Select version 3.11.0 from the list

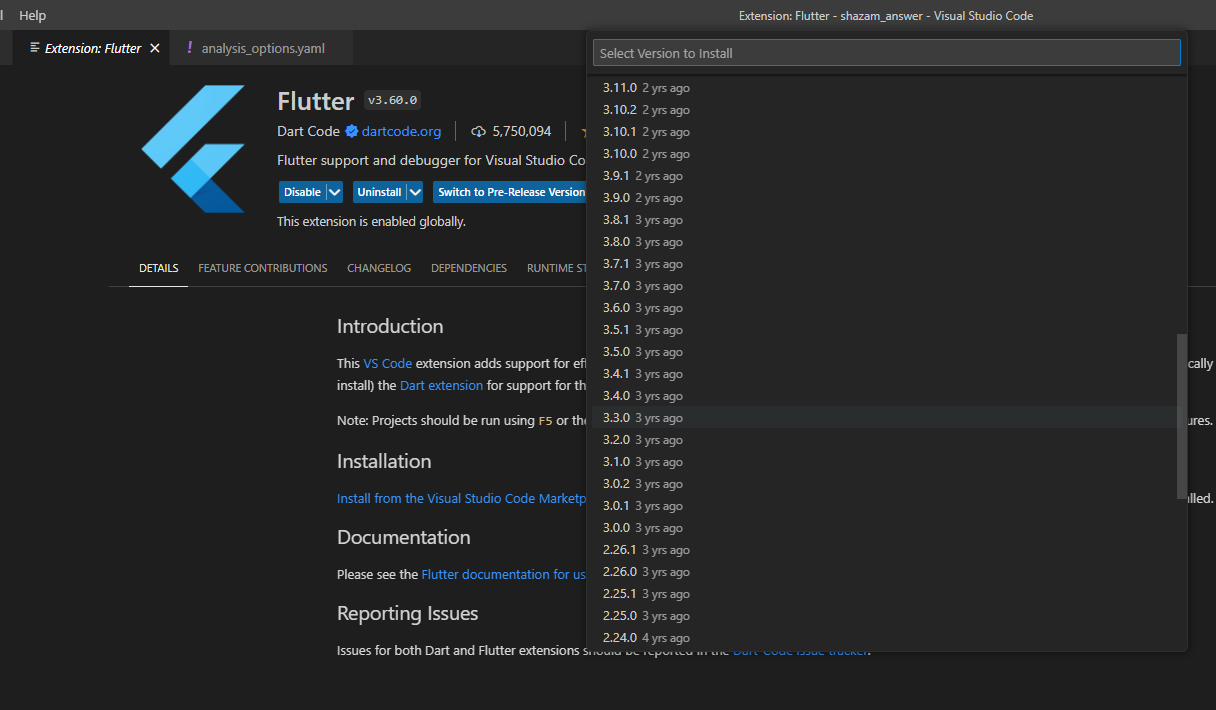tap(887, 88)
